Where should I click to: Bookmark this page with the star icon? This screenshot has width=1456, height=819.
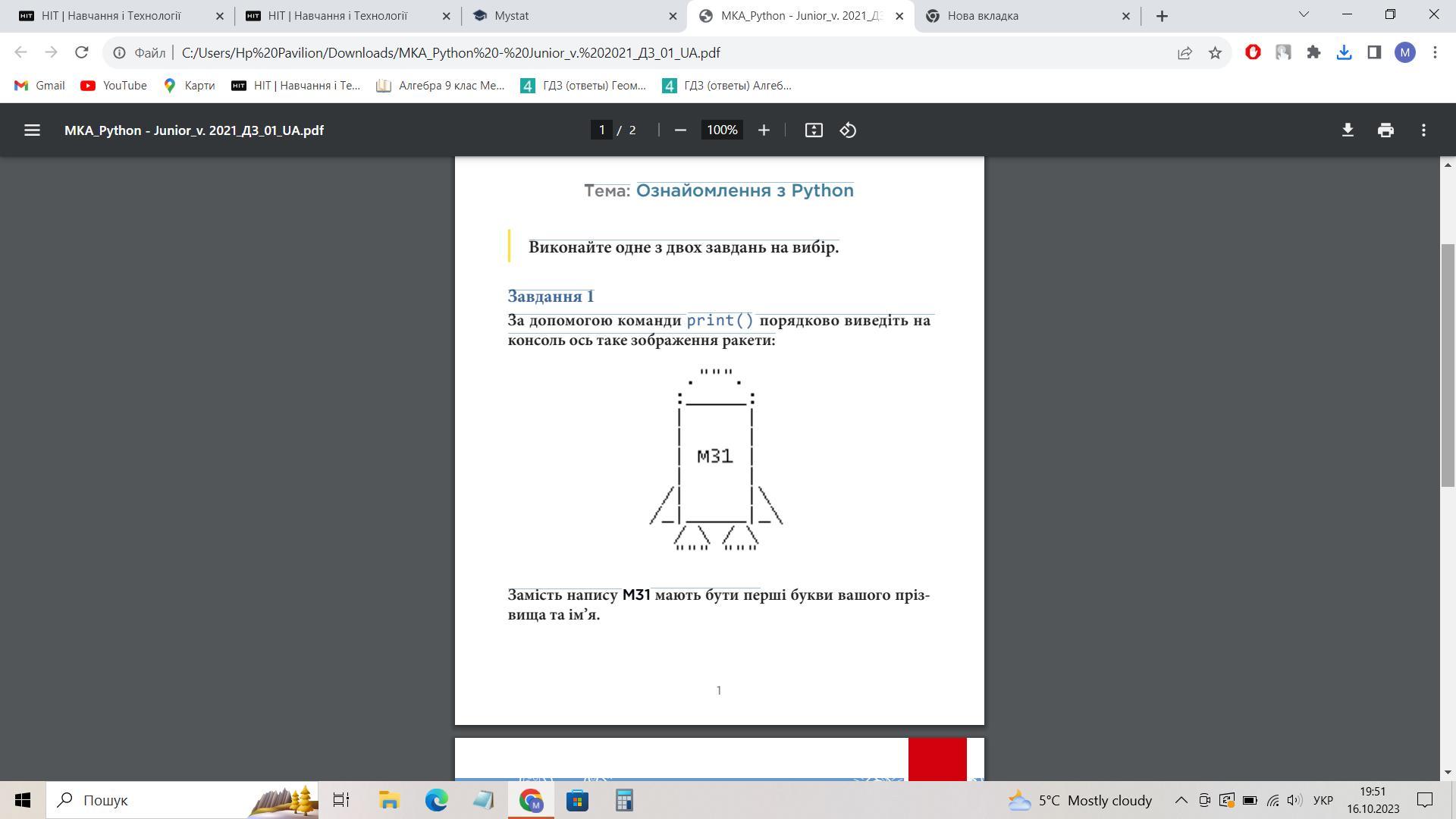click(x=1215, y=53)
